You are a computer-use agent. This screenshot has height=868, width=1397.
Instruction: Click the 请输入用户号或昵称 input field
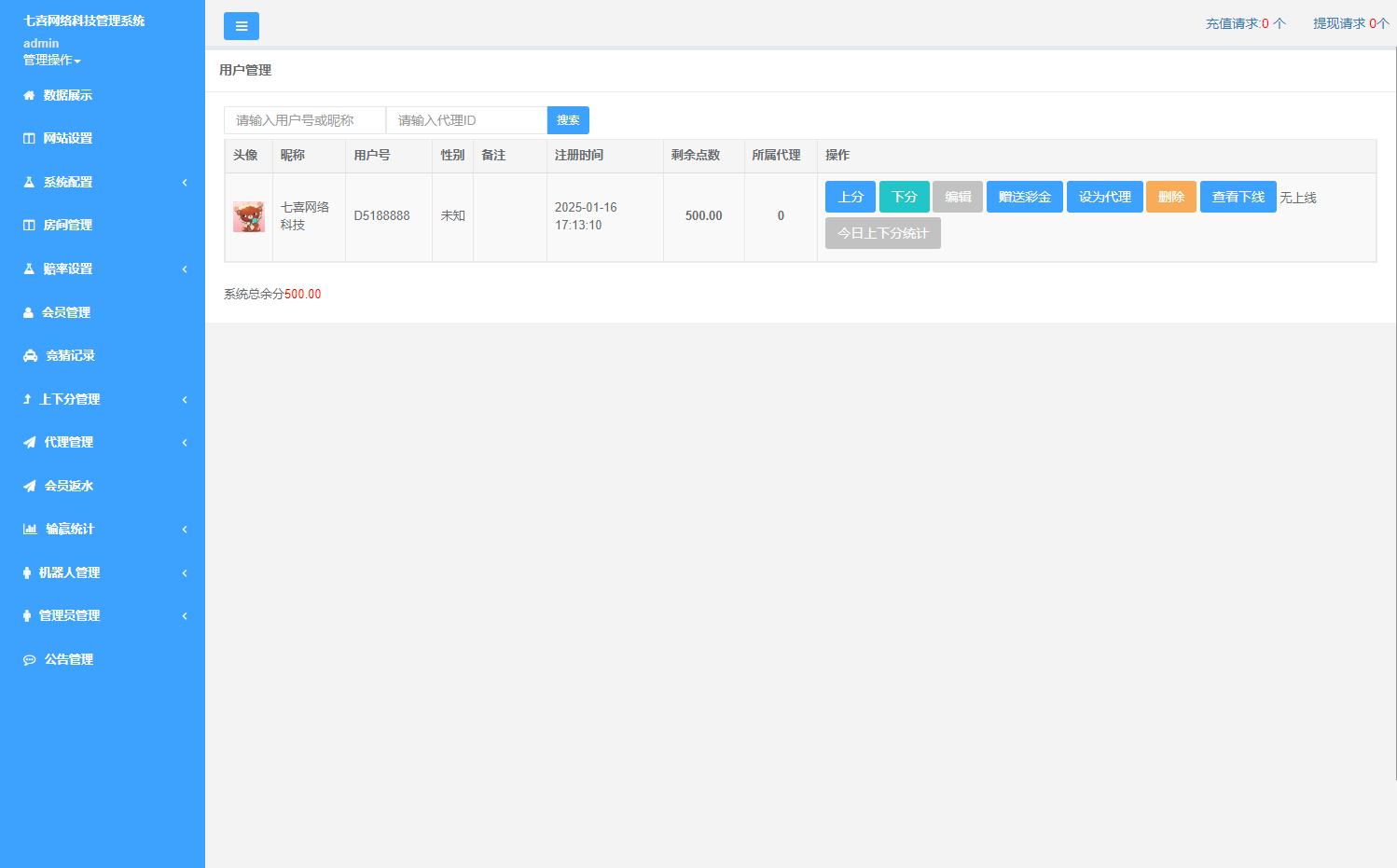304,120
